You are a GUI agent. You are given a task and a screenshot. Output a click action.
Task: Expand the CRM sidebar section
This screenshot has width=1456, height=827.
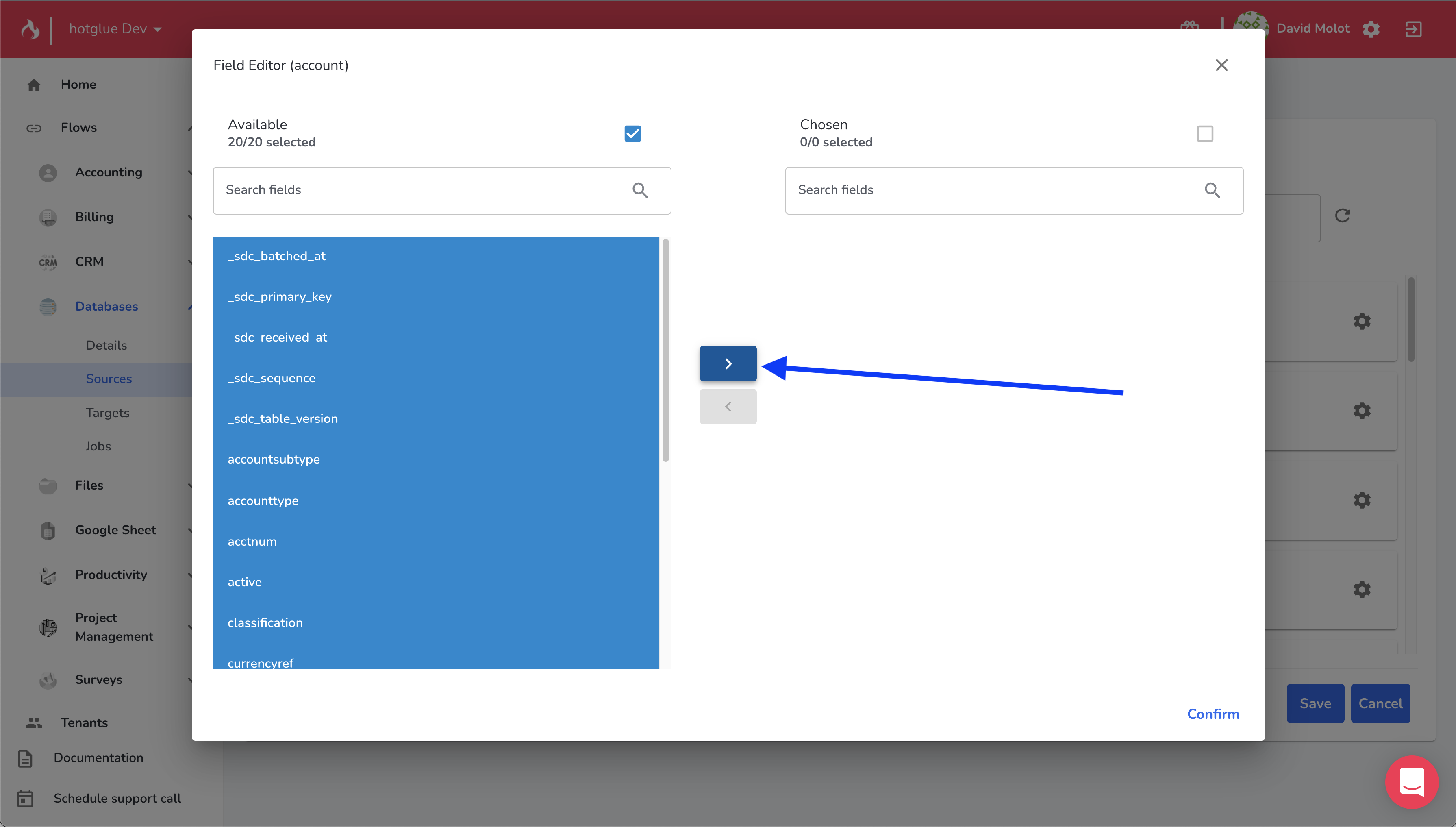(89, 262)
